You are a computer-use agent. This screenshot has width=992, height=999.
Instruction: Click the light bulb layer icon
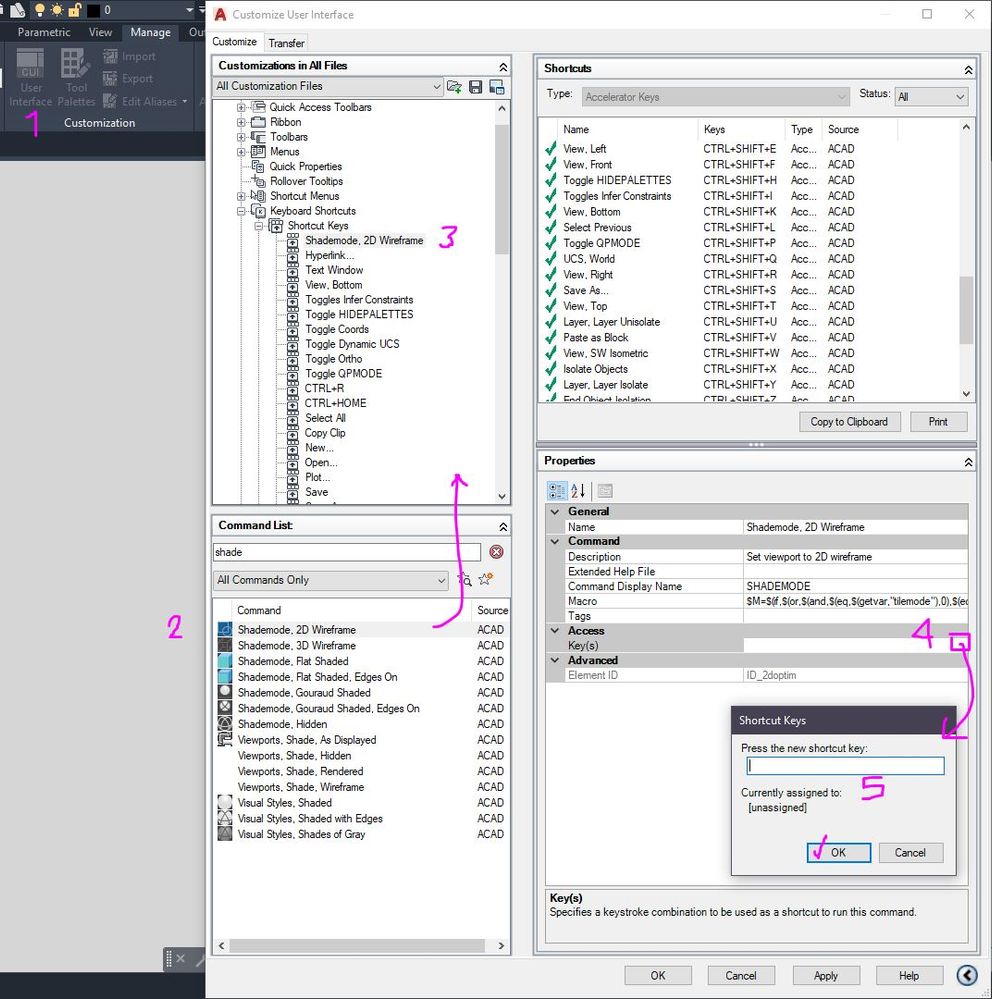tap(40, 10)
